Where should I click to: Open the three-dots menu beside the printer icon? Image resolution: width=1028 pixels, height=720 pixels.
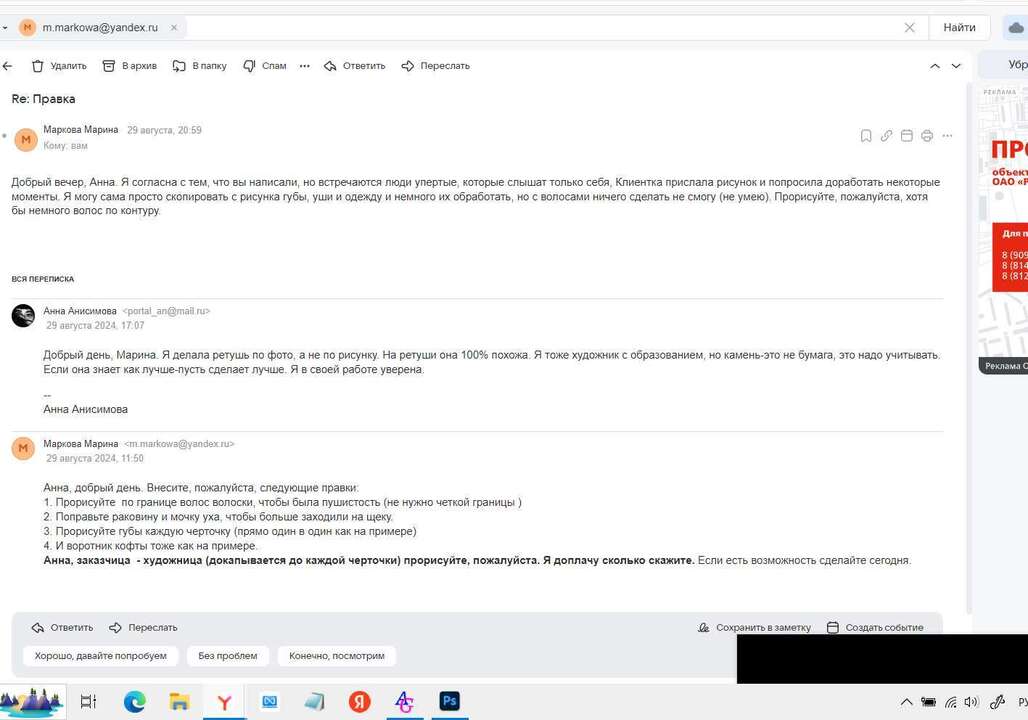pos(947,136)
